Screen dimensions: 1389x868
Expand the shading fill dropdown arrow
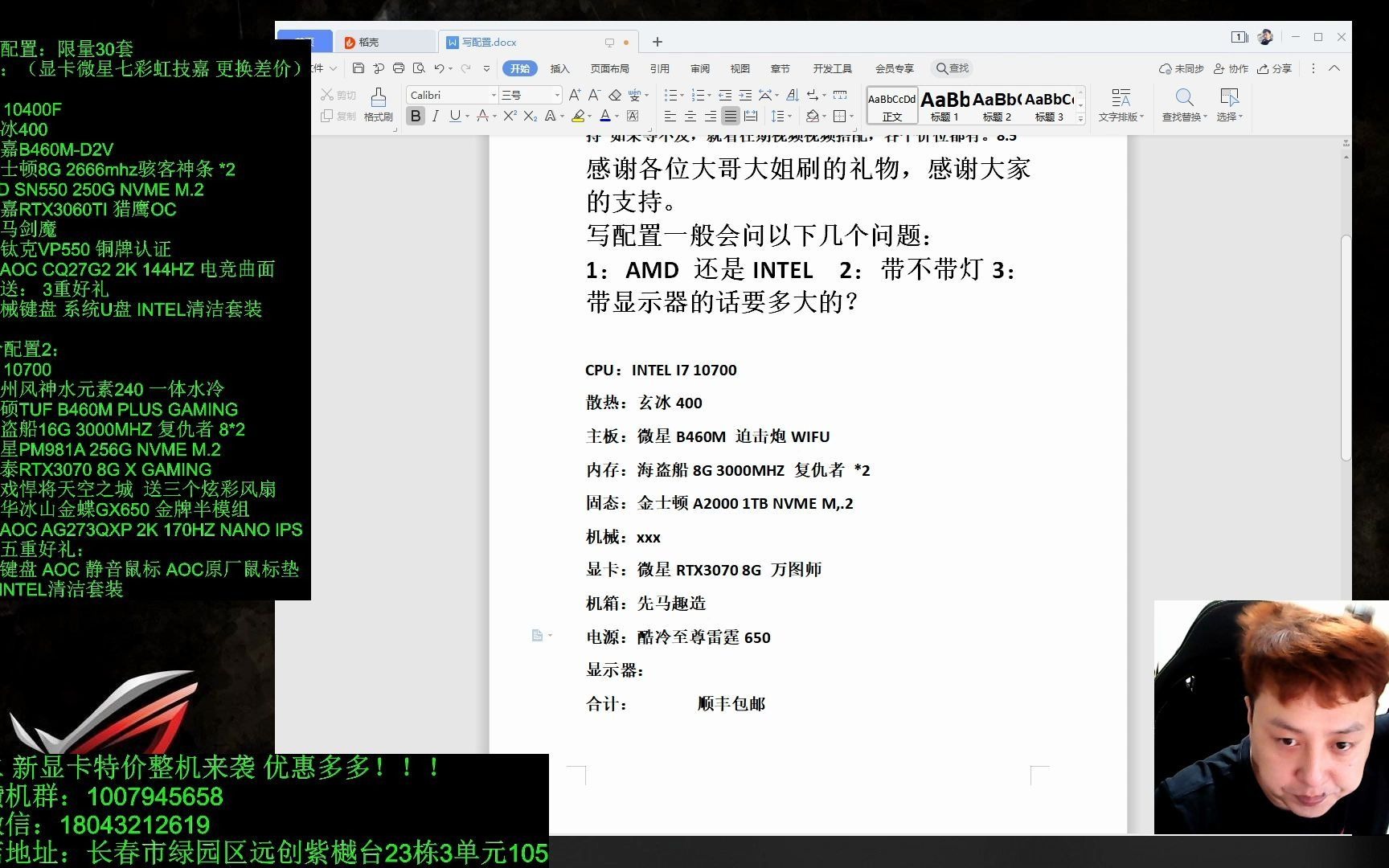point(825,116)
